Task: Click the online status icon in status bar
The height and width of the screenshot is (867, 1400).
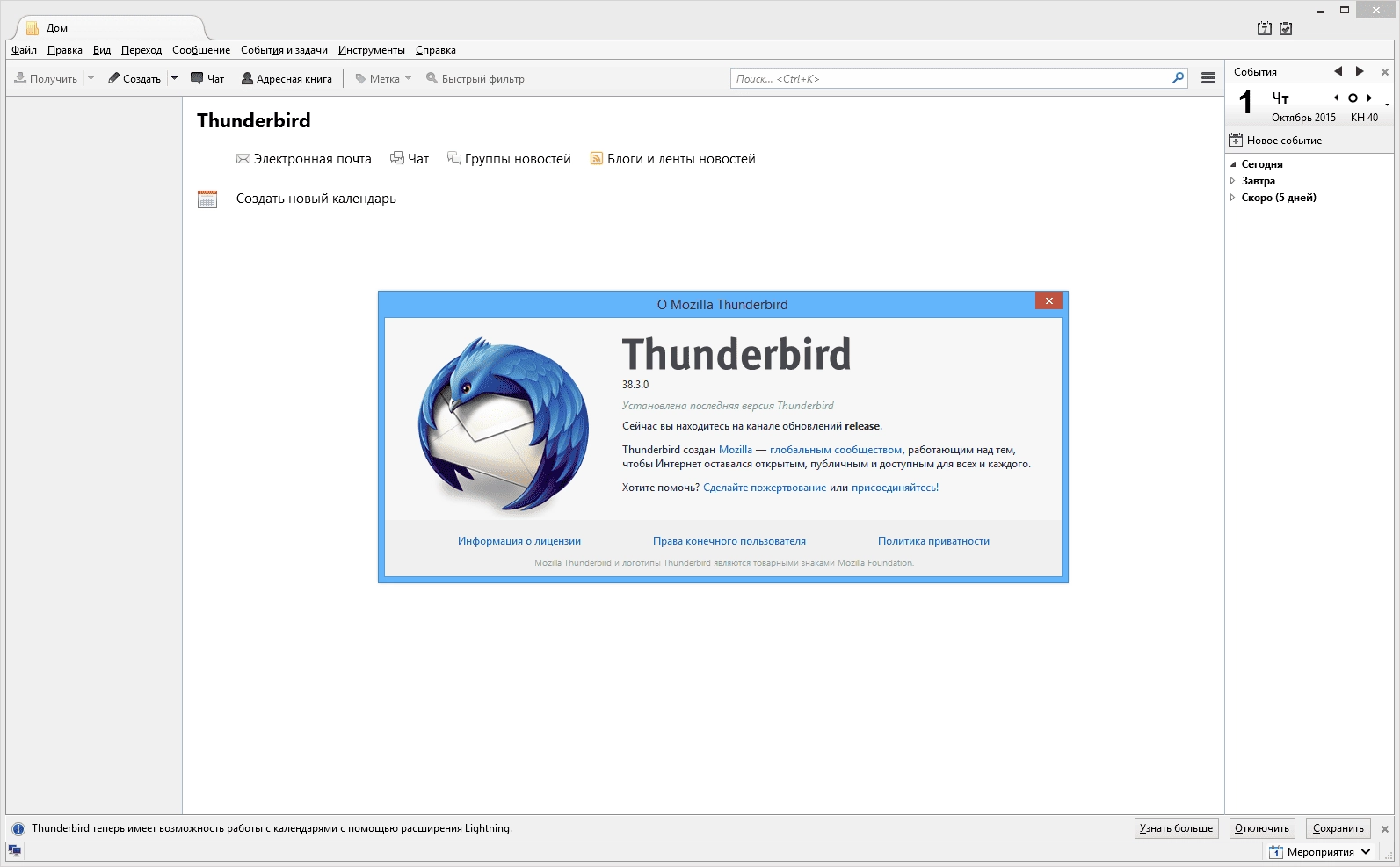Action: click(x=14, y=850)
